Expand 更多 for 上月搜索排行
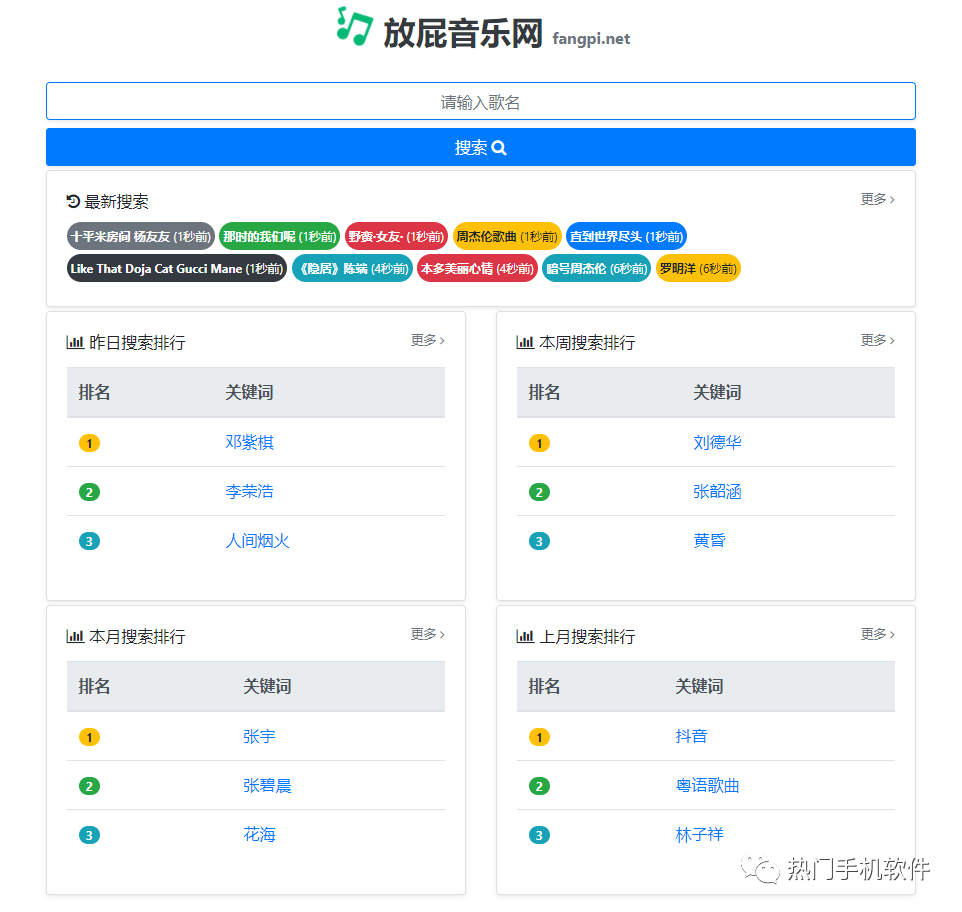 pyautogui.click(x=877, y=634)
